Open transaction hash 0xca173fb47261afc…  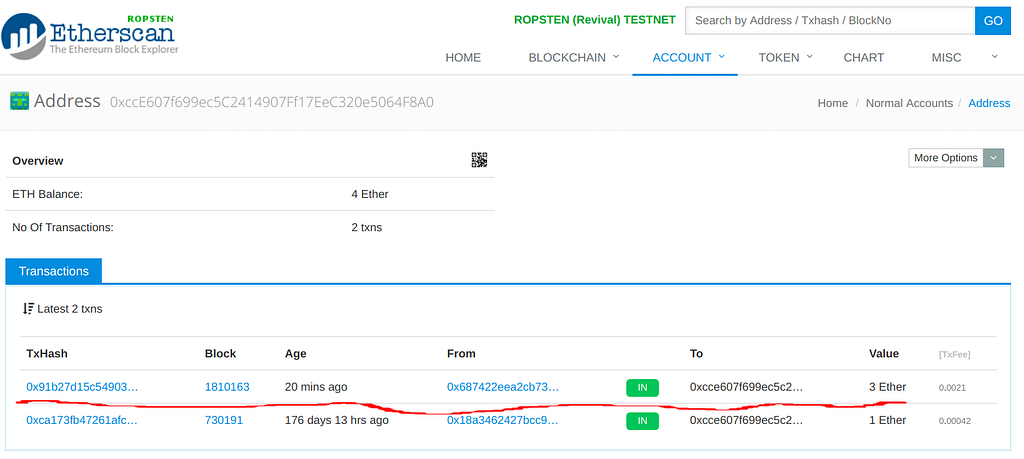tap(82, 420)
